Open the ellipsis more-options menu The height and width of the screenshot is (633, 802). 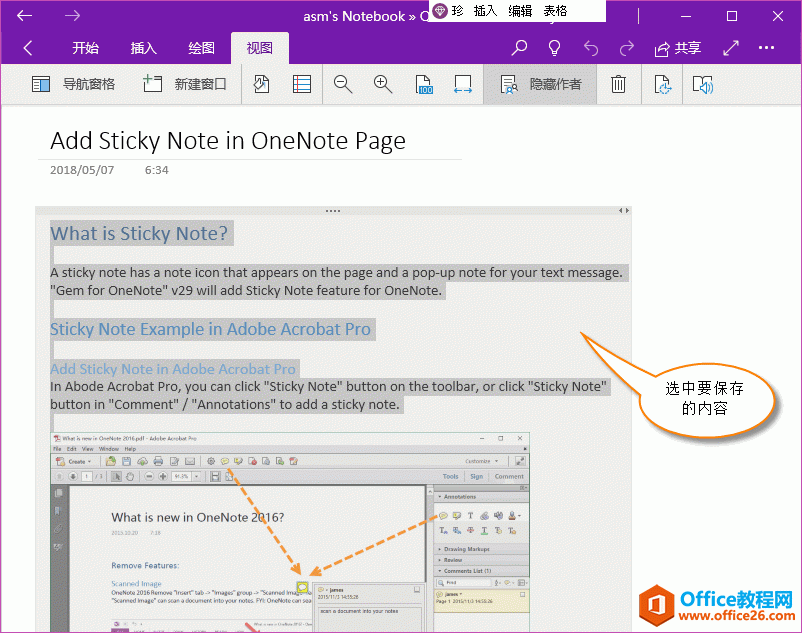pyautogui.click(x=767, y=47)
